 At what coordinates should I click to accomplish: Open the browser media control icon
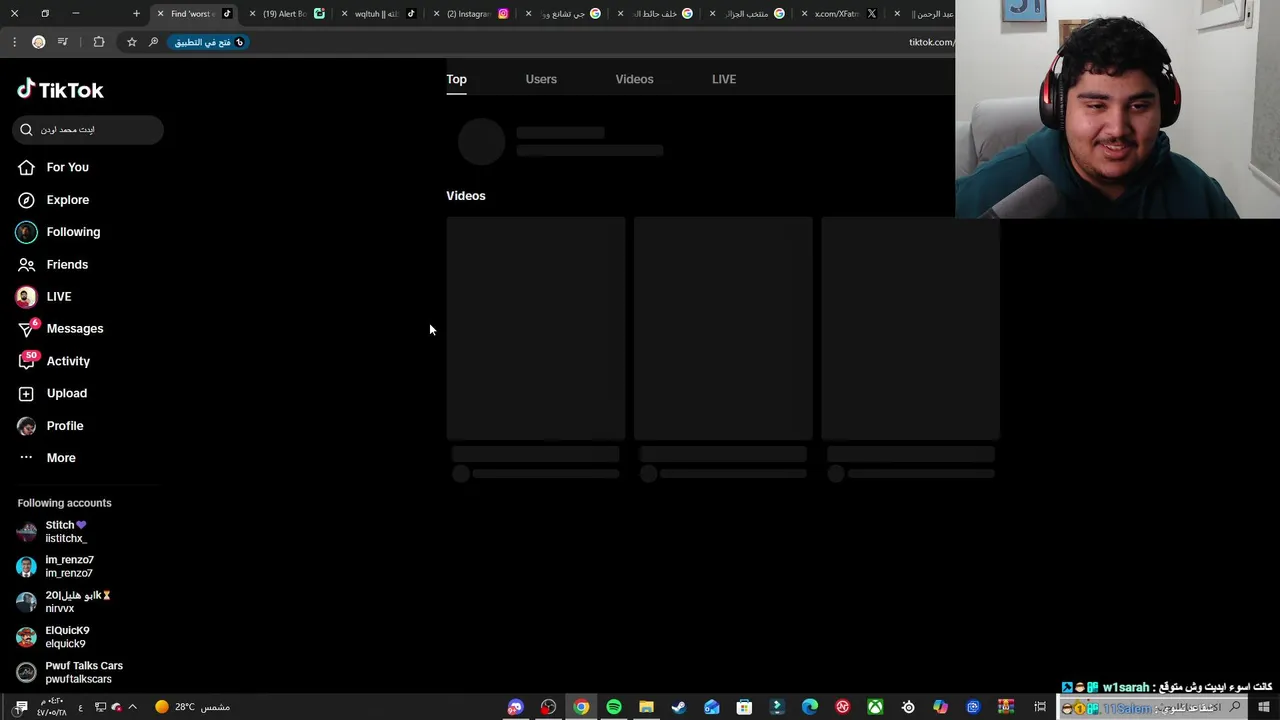point(62,42)
